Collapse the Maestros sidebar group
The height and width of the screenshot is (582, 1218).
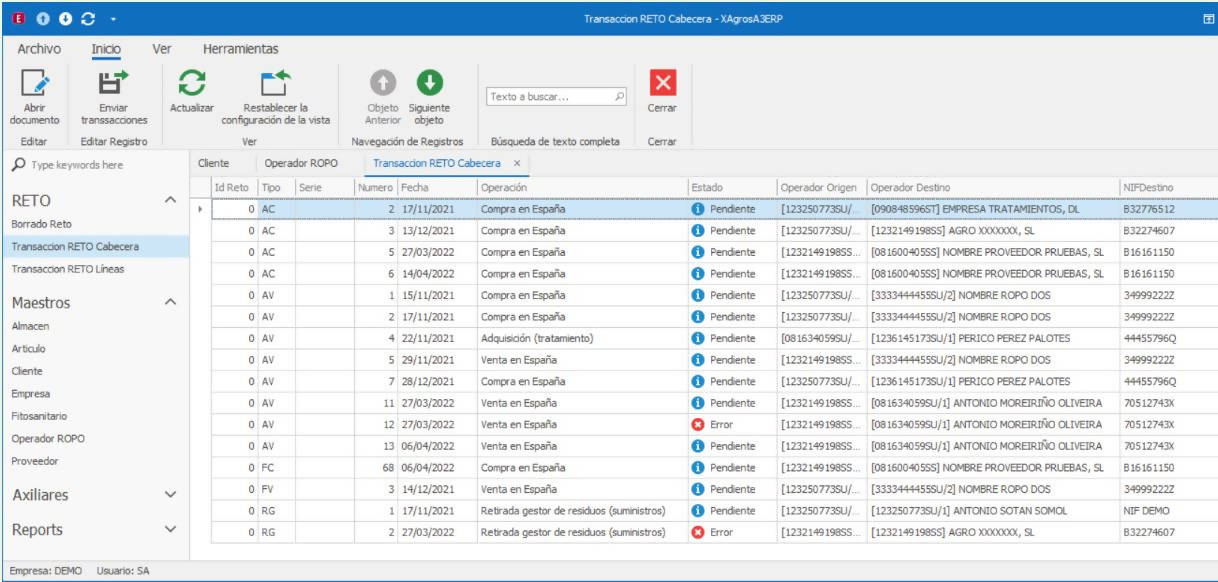click(x=169, y=301)
